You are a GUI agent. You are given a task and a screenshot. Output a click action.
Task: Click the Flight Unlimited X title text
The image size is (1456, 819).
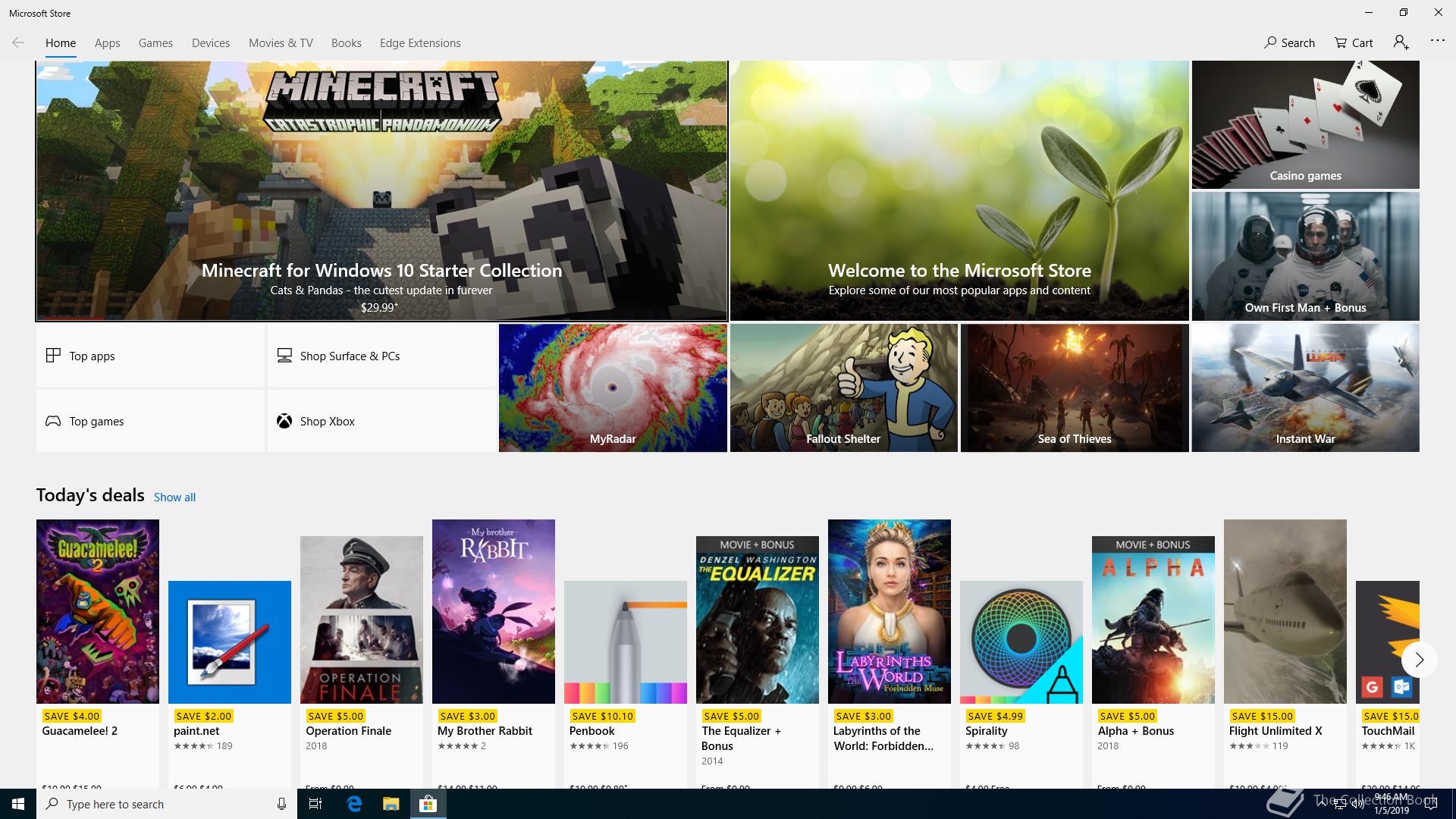(x=1276, y=731)
